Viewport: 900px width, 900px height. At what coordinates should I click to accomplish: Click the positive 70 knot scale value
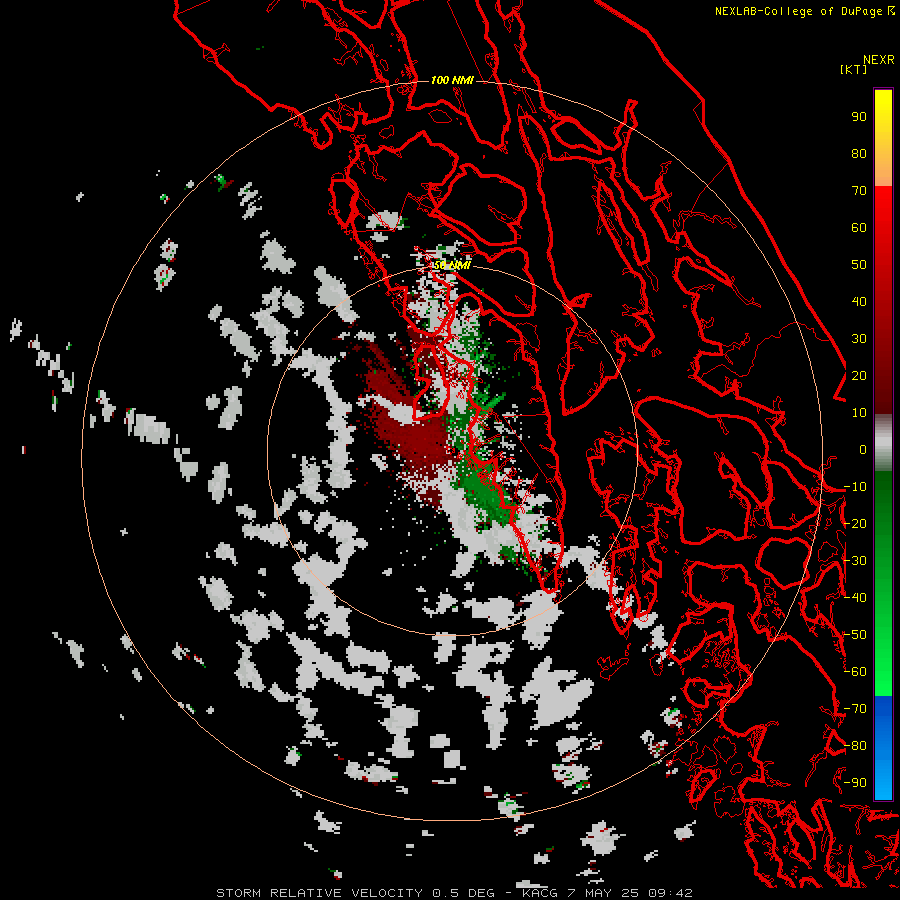[x=859, y=191]
